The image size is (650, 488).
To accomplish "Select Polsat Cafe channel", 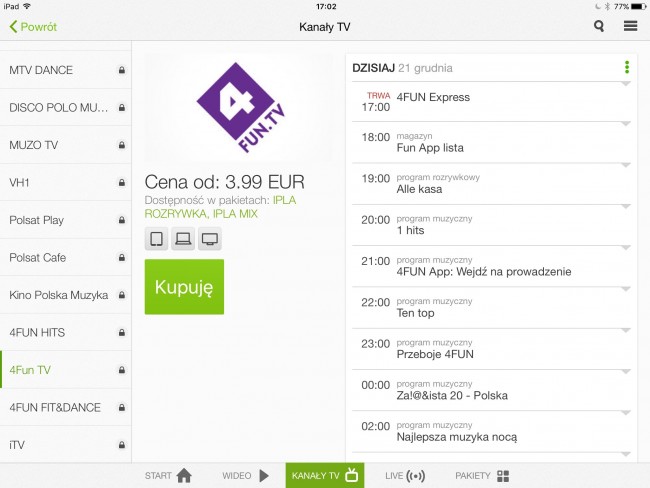I will click(65, 257).
